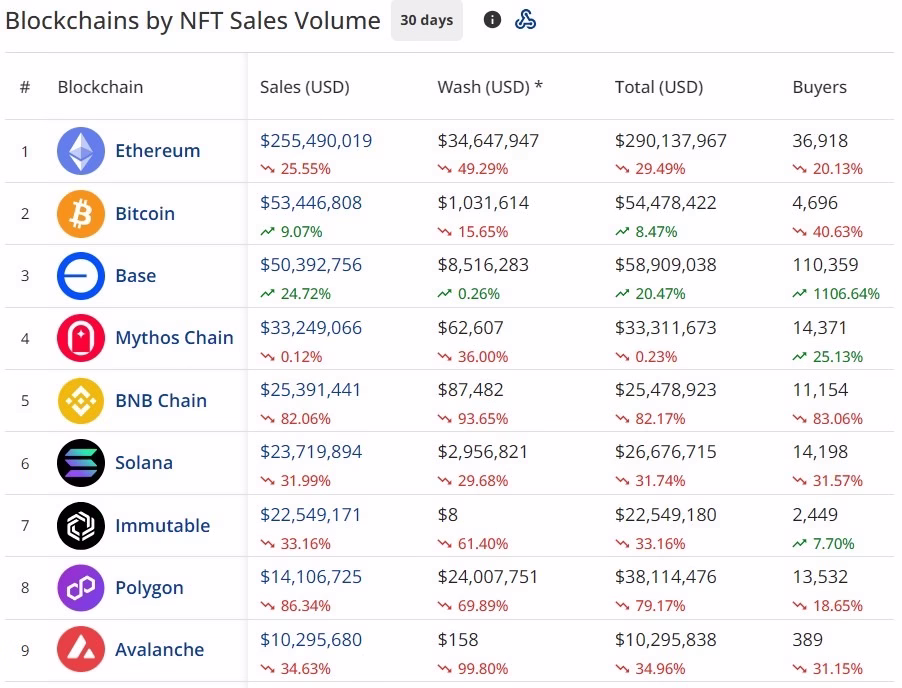This screenshot has width=902, height=688.
Task: Click the Mythos Chain logo
Action: pos(80,338)
